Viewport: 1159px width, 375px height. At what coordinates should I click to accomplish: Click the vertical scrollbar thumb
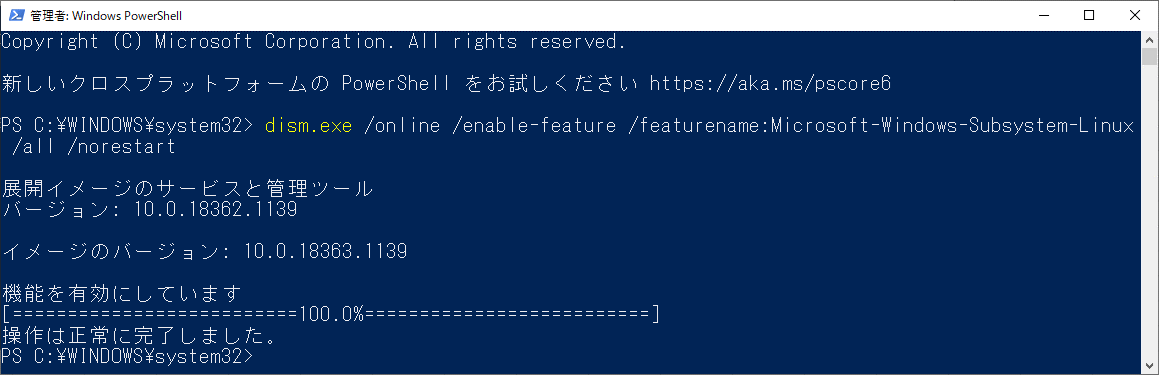pos(1149,56)
